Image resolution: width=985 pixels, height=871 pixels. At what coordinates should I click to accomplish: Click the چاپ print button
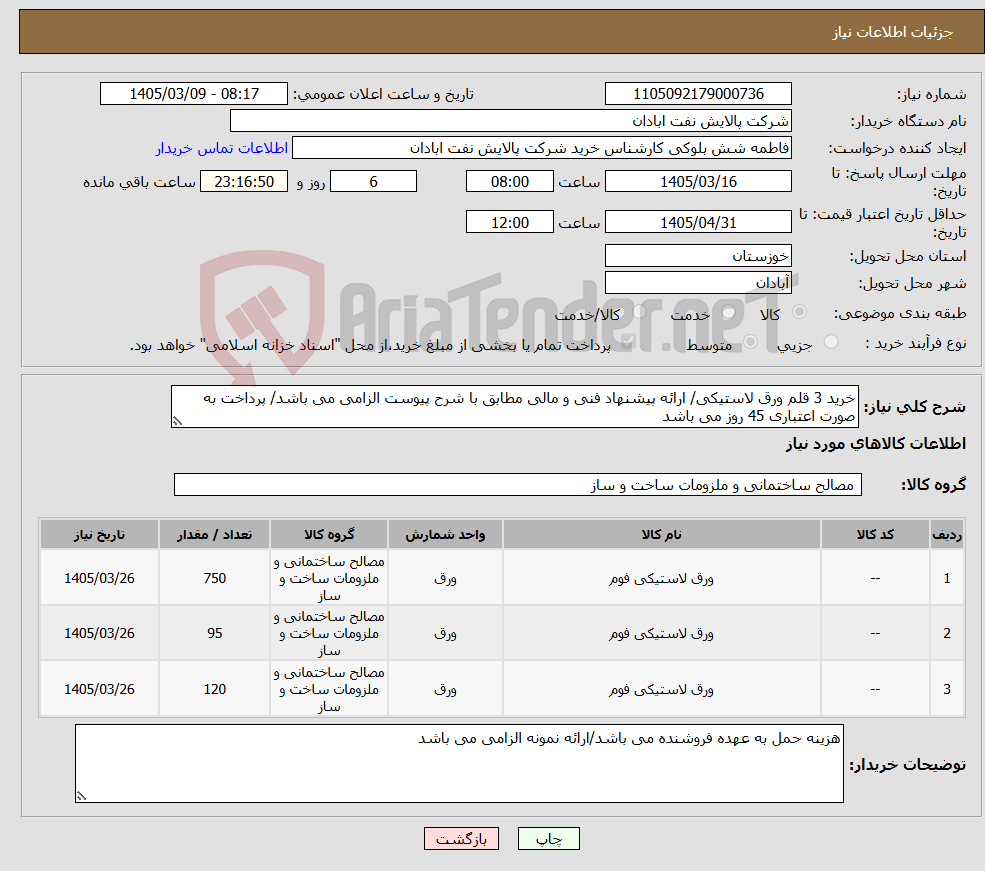(x=548, y=839)
